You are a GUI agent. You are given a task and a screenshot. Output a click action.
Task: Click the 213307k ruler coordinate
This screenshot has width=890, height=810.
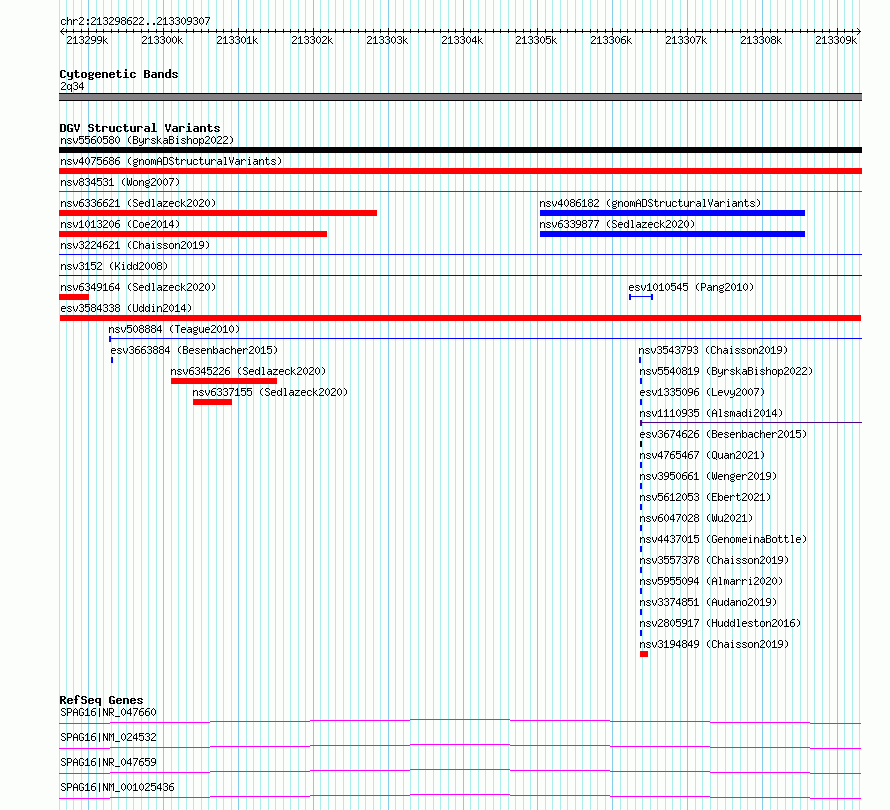click(686, 40)
